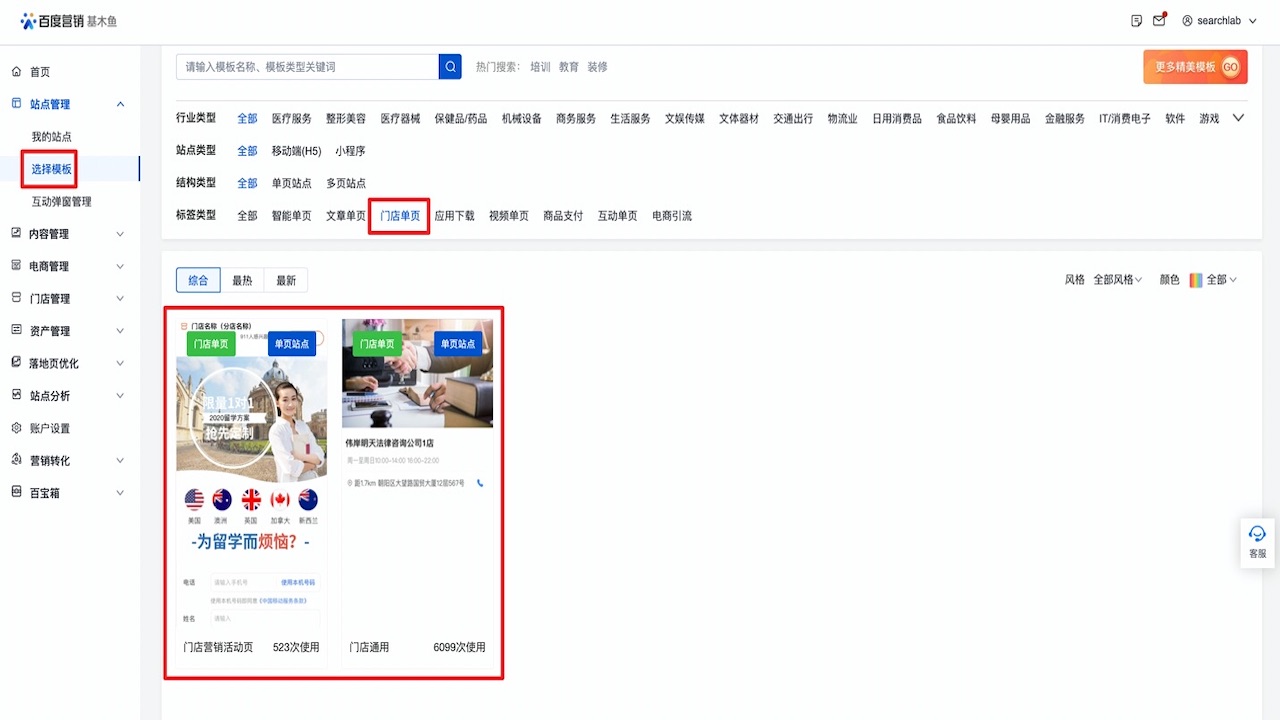Click the 培训 hot search link
Screen dimensions: 1280x720
[540, 67]
